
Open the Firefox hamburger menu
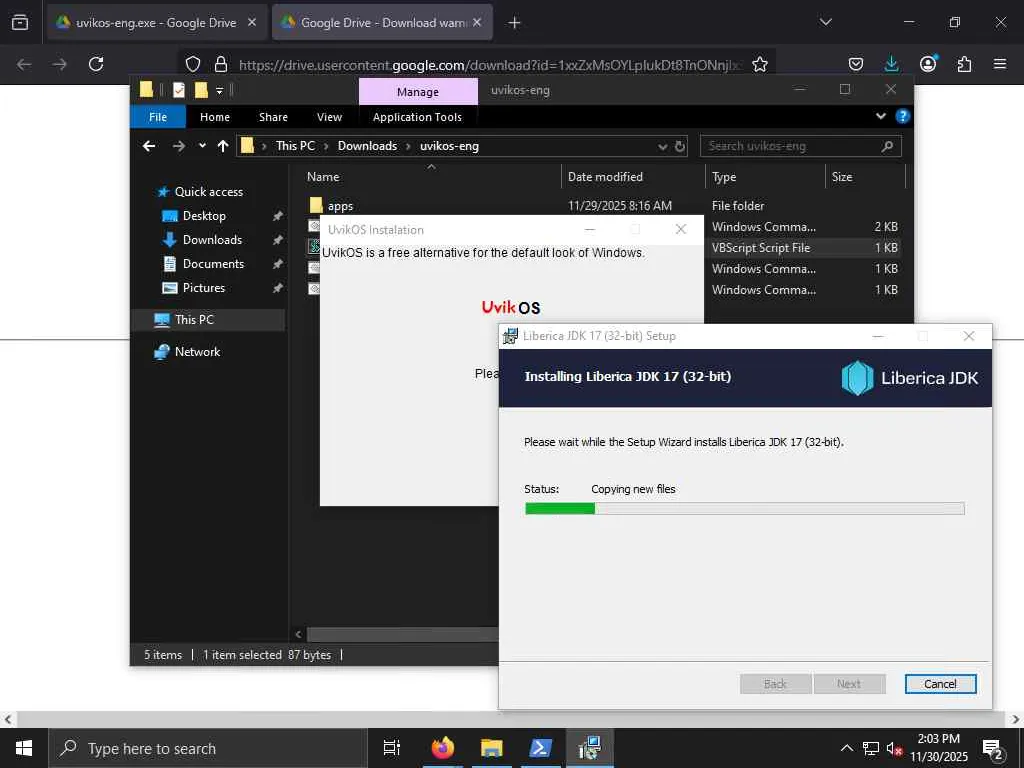click(x=1000, y=64)
